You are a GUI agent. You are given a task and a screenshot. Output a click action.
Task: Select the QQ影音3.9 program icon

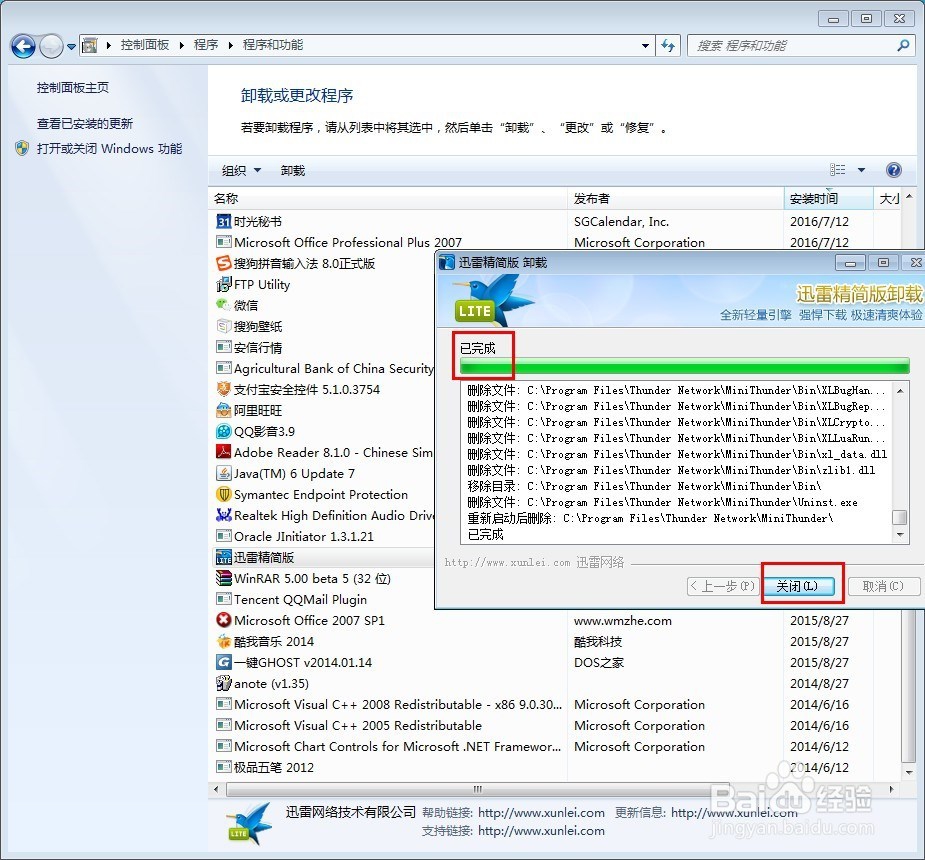click(x=222, y=431)
